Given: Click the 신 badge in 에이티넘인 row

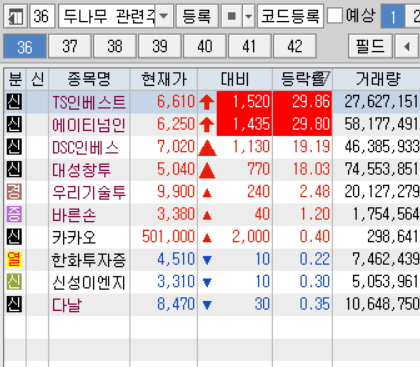Looking at the screenshot, I should (x=14, y=124).
